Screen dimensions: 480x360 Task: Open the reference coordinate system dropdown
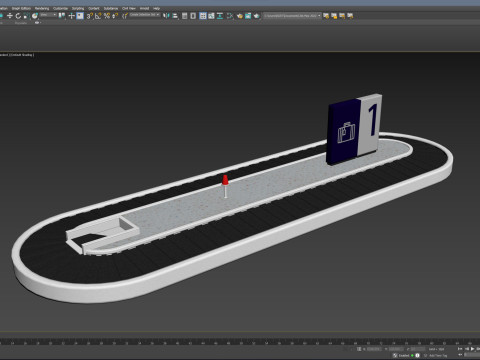[x=48, y=15]
